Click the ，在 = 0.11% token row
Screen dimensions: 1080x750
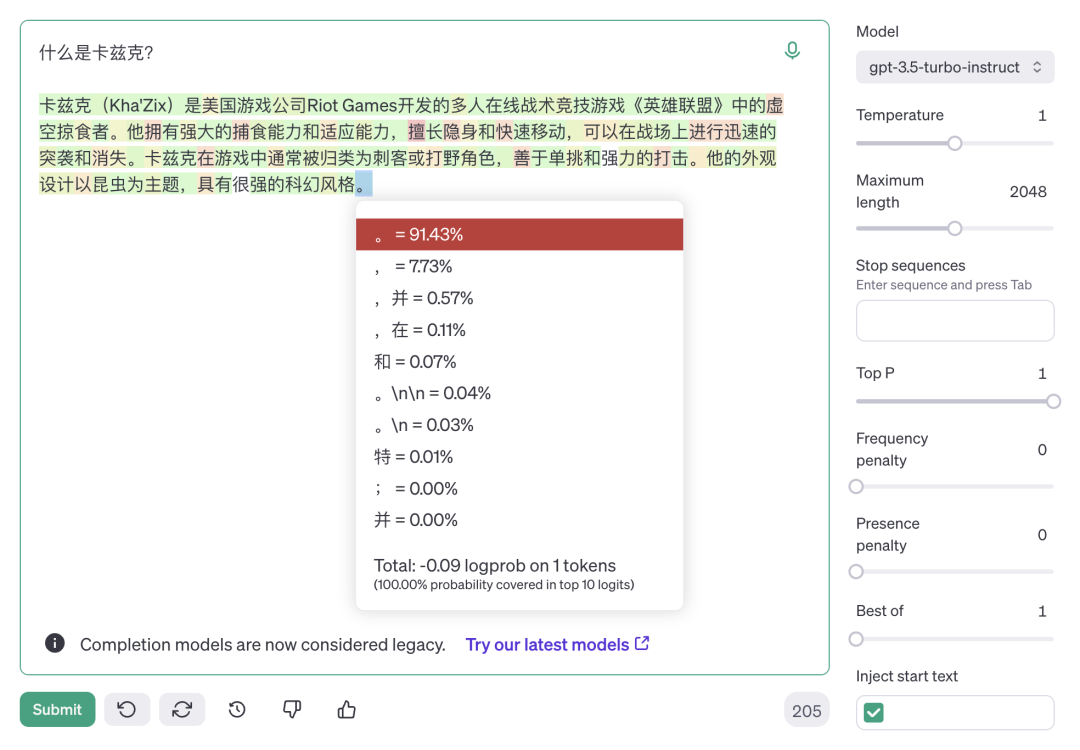coord(519,330)
